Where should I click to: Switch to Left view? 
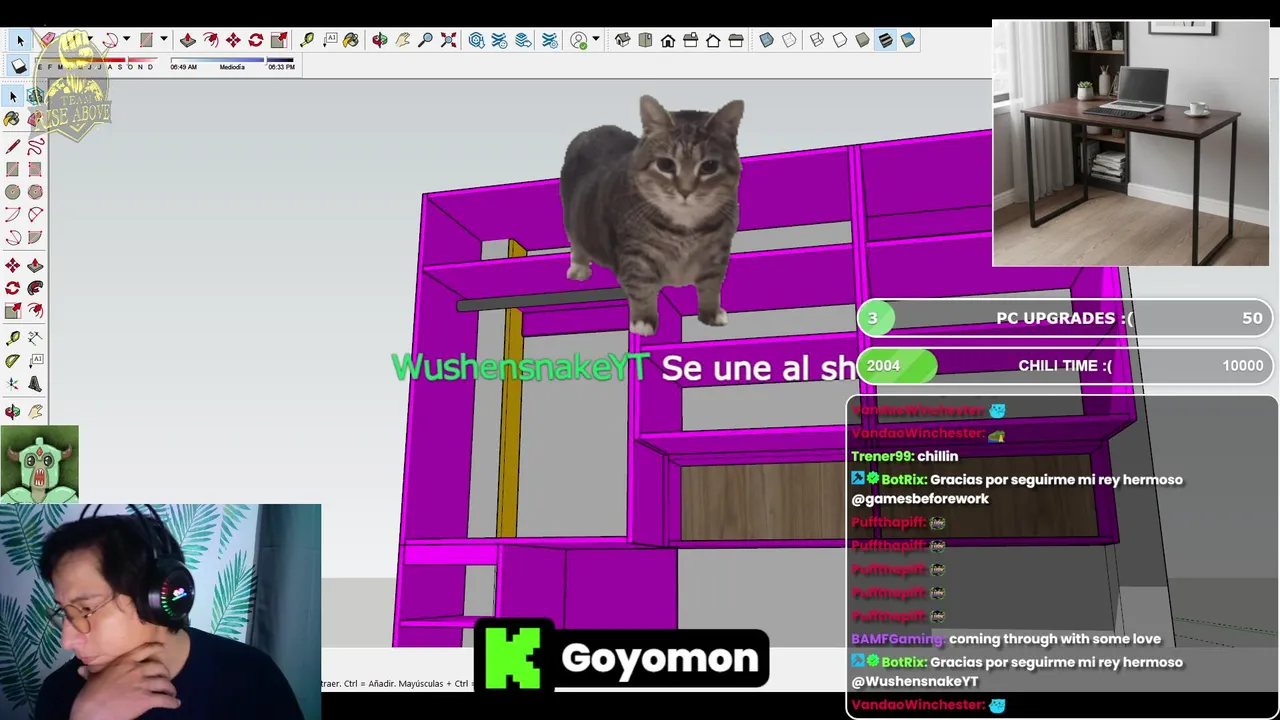tap(736, 40)
